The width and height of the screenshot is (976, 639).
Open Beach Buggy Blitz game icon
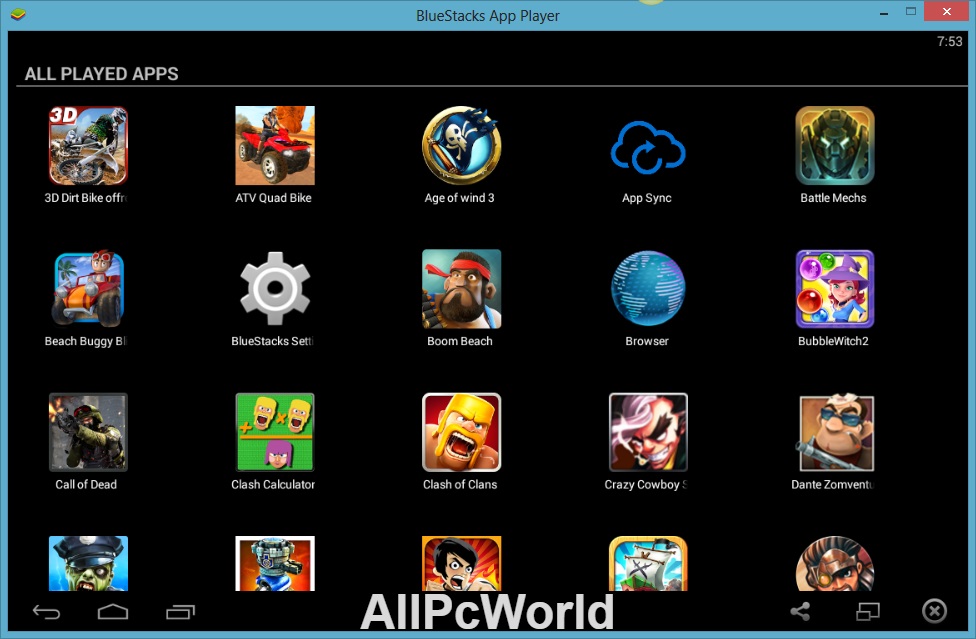pyautogui.click(x=88, y=289)
